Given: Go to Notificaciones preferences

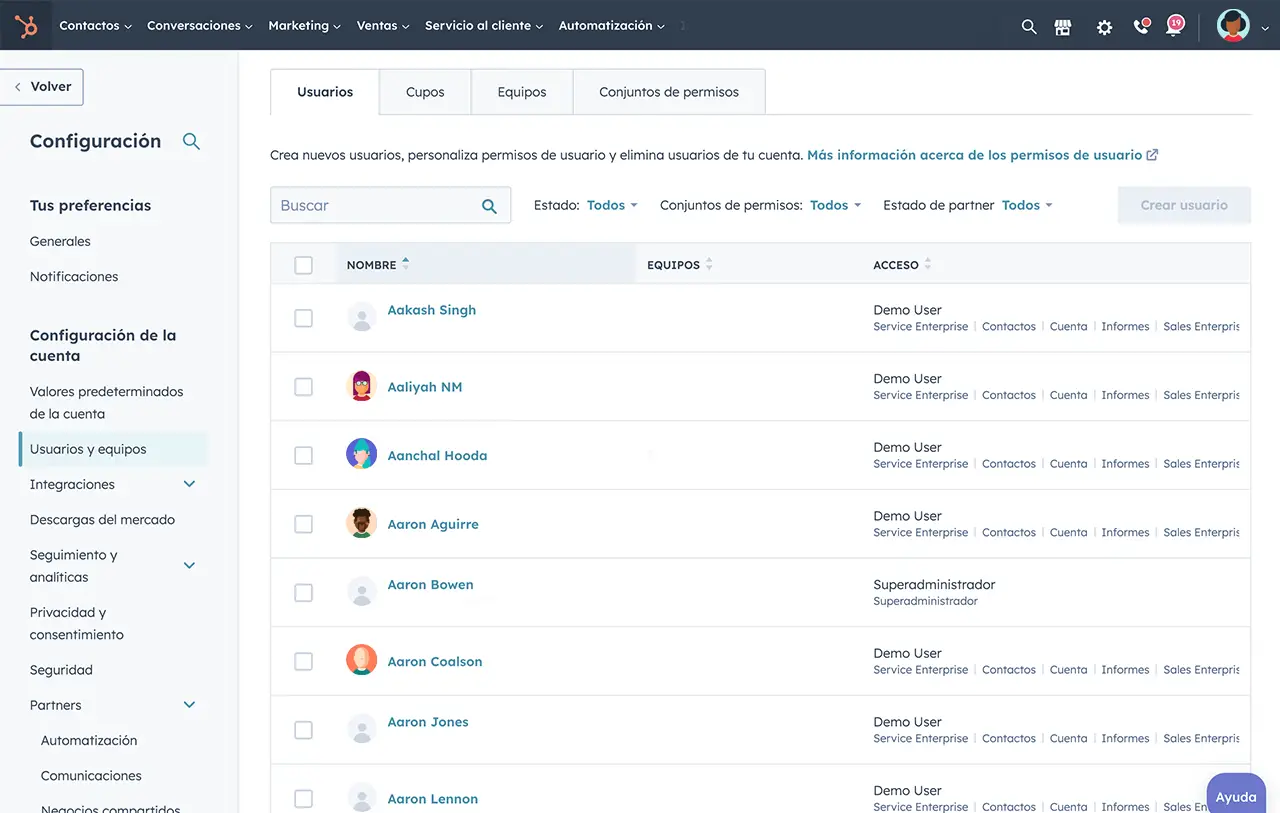Looking at the screenshot, I should pyautogui.click(x=74, y=276).
